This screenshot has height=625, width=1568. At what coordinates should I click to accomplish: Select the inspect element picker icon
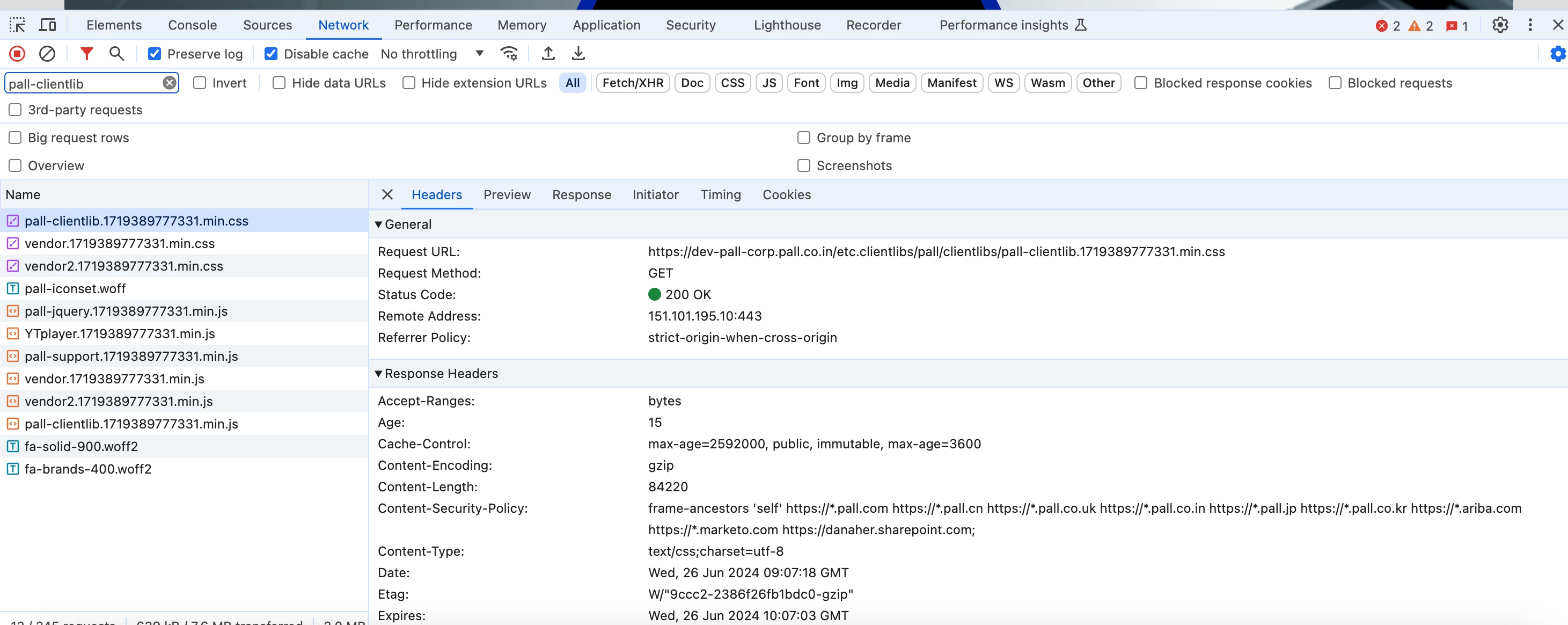click(x=17, y=25)
